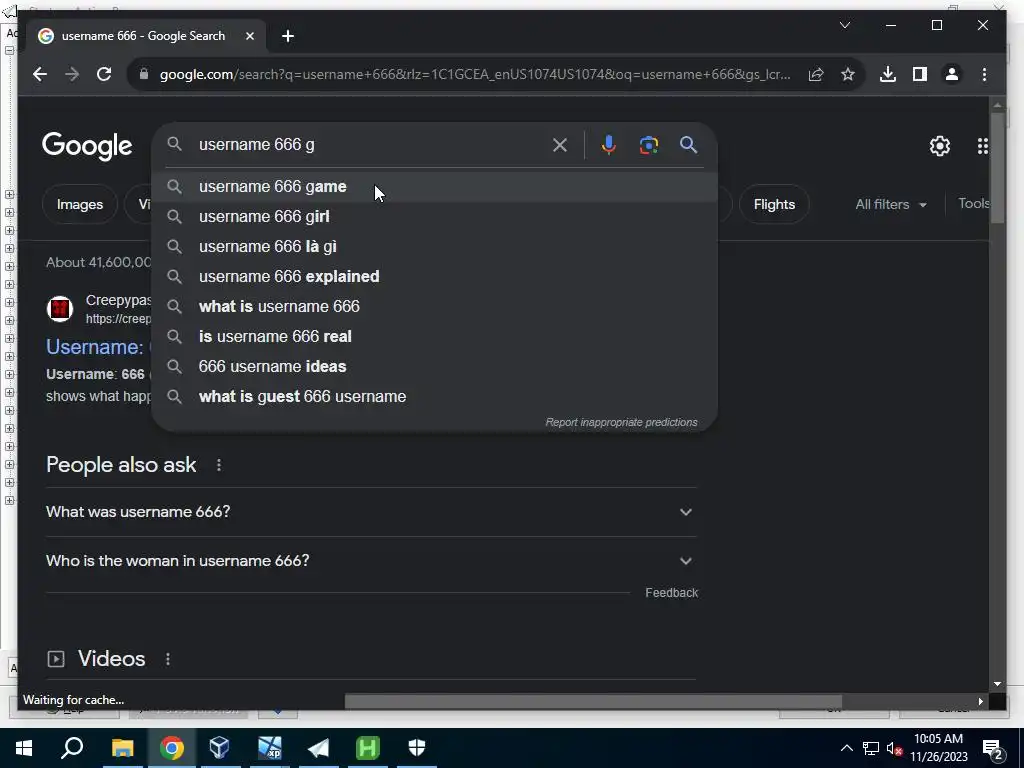Switch to Chrome in the taskbar

click(x=171, y=748)
